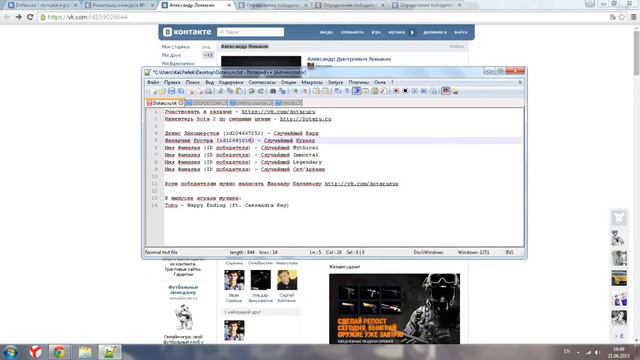Screen dimensions: 640x360
Task: Open the Правка menu
Action: pyautogui.click(x=172, y=82)
